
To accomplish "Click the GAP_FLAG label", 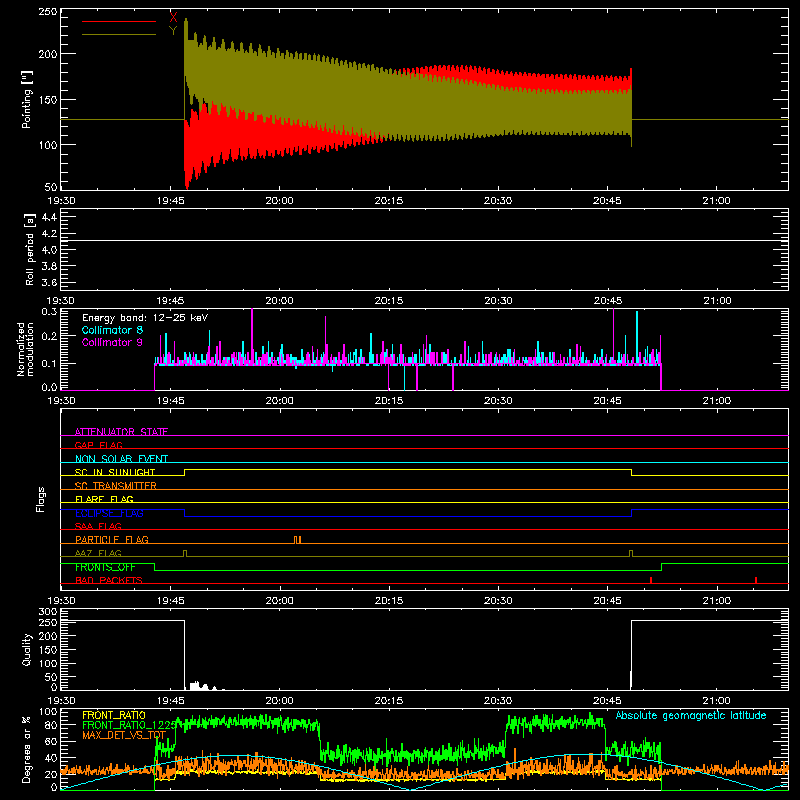I will (98, 445).
